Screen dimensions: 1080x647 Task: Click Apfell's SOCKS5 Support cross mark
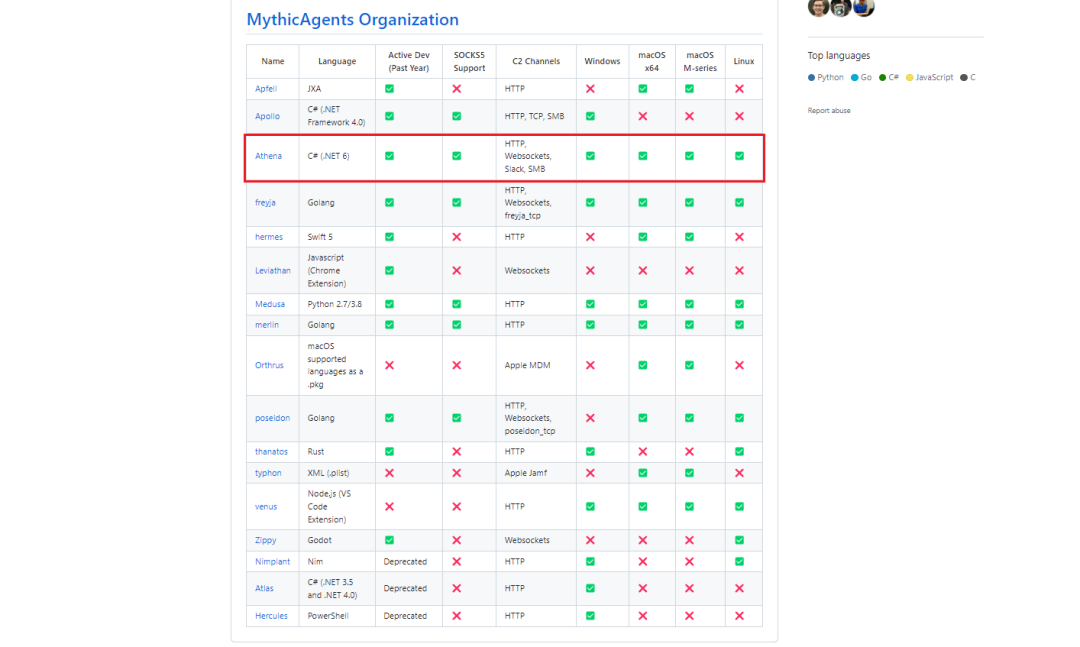[457, 89]
